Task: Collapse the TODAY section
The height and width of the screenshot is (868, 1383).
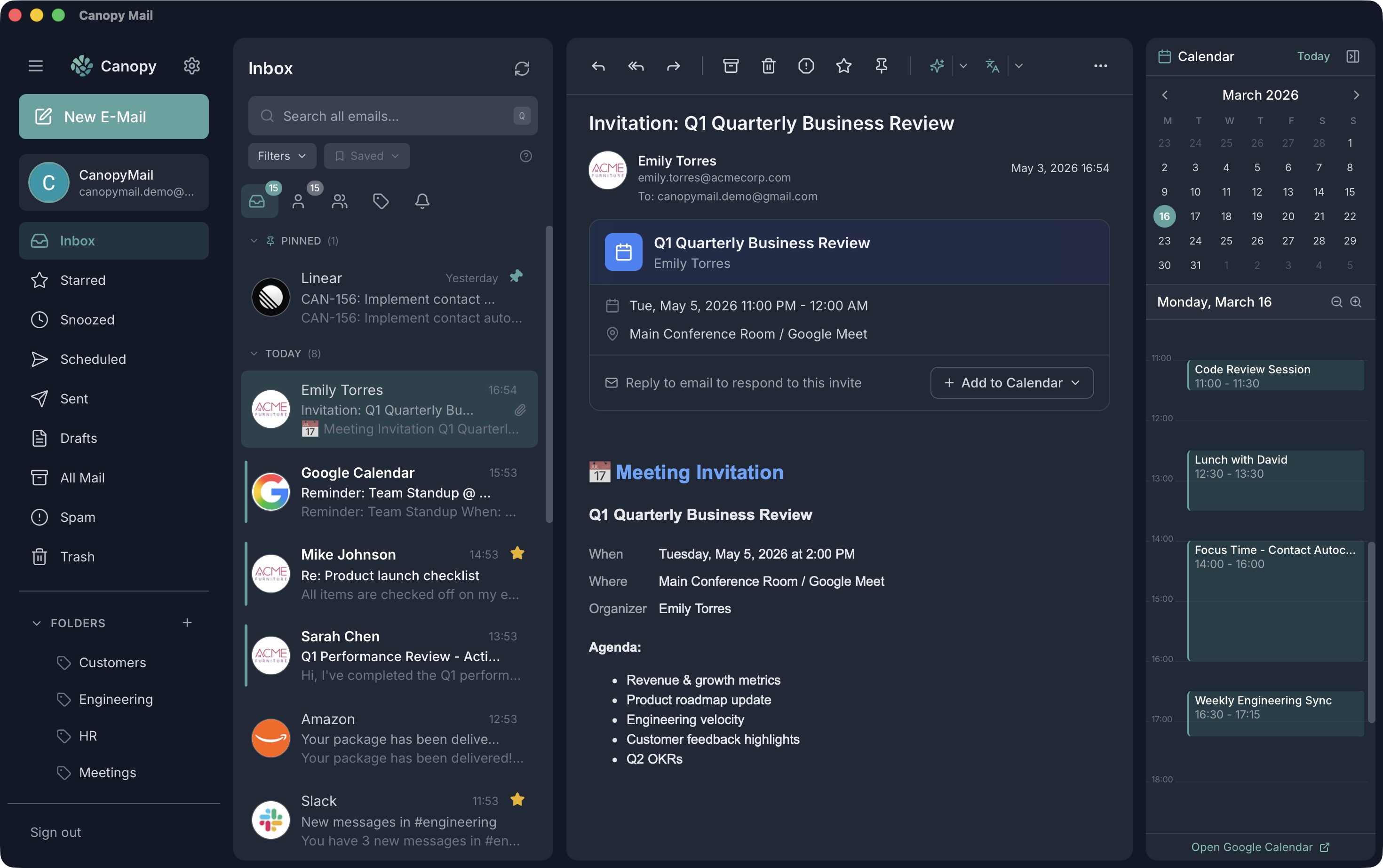Action: [254, 354]
